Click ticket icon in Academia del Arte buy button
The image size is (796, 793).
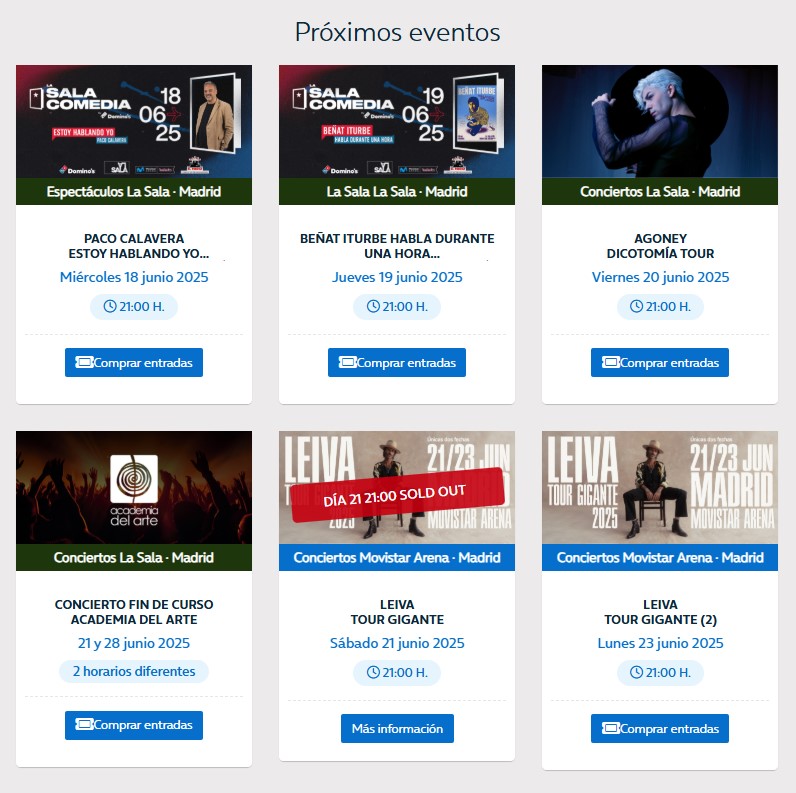[84, 724]
